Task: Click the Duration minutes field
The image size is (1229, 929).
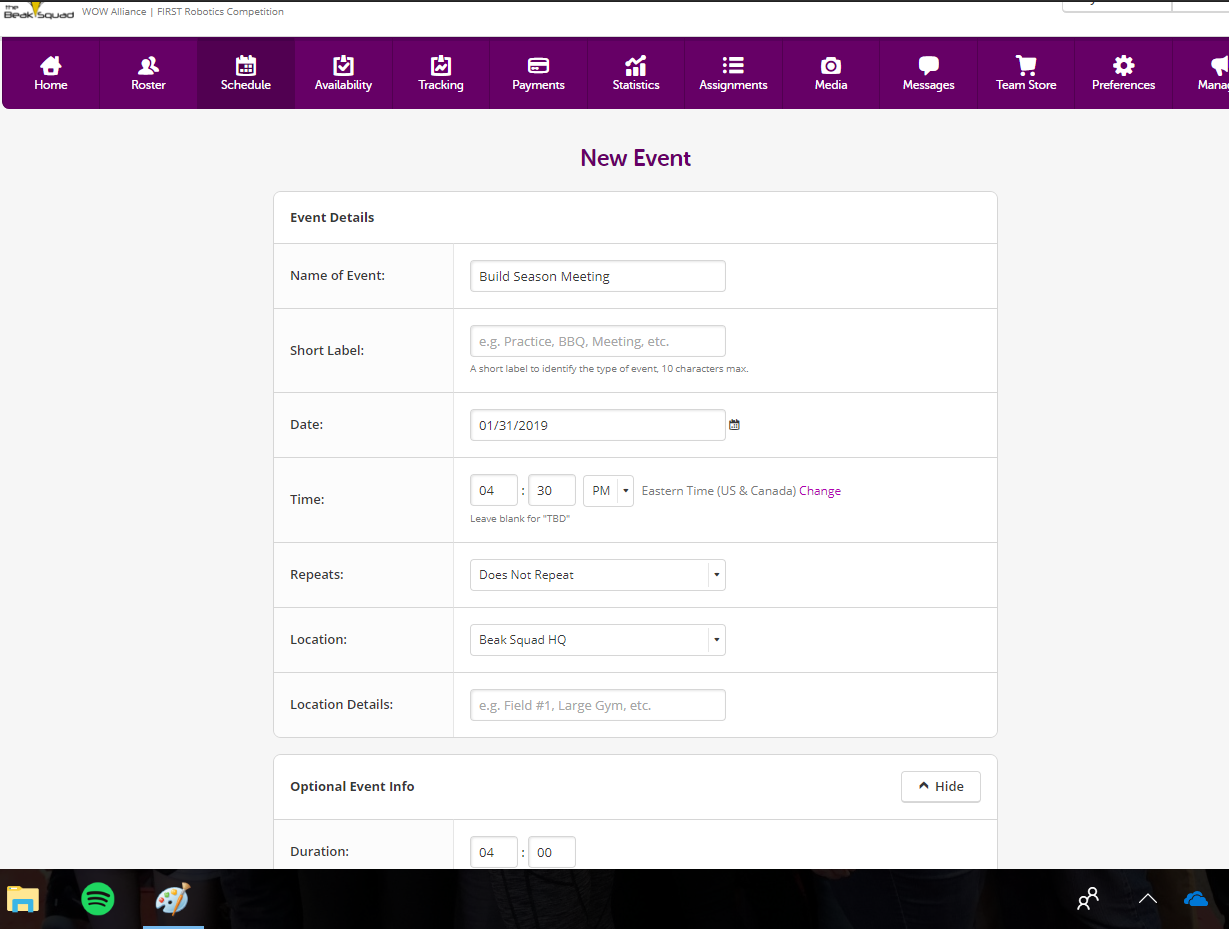Action: pos(552,852)
